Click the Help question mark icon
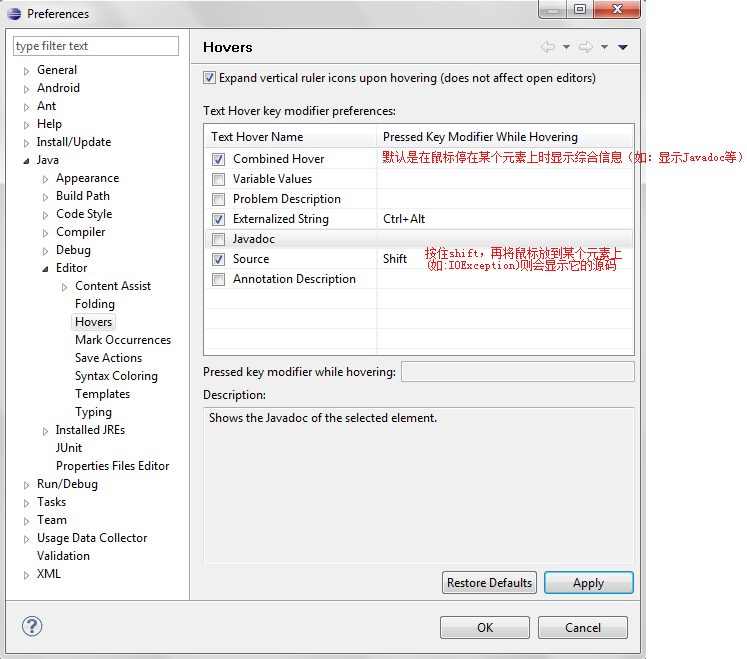The image size is (747, 659). click(x=32, y=626)
